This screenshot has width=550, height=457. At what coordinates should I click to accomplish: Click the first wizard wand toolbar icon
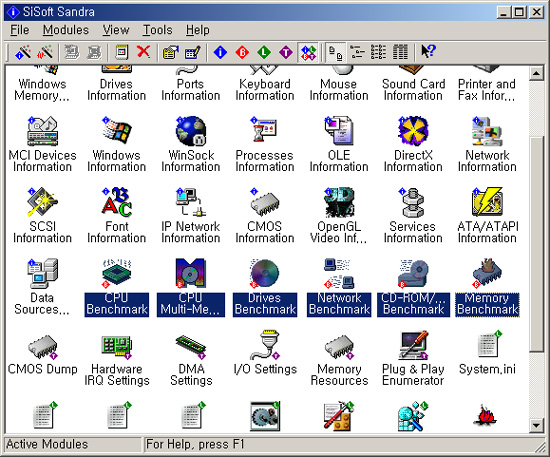click(23, 52)
